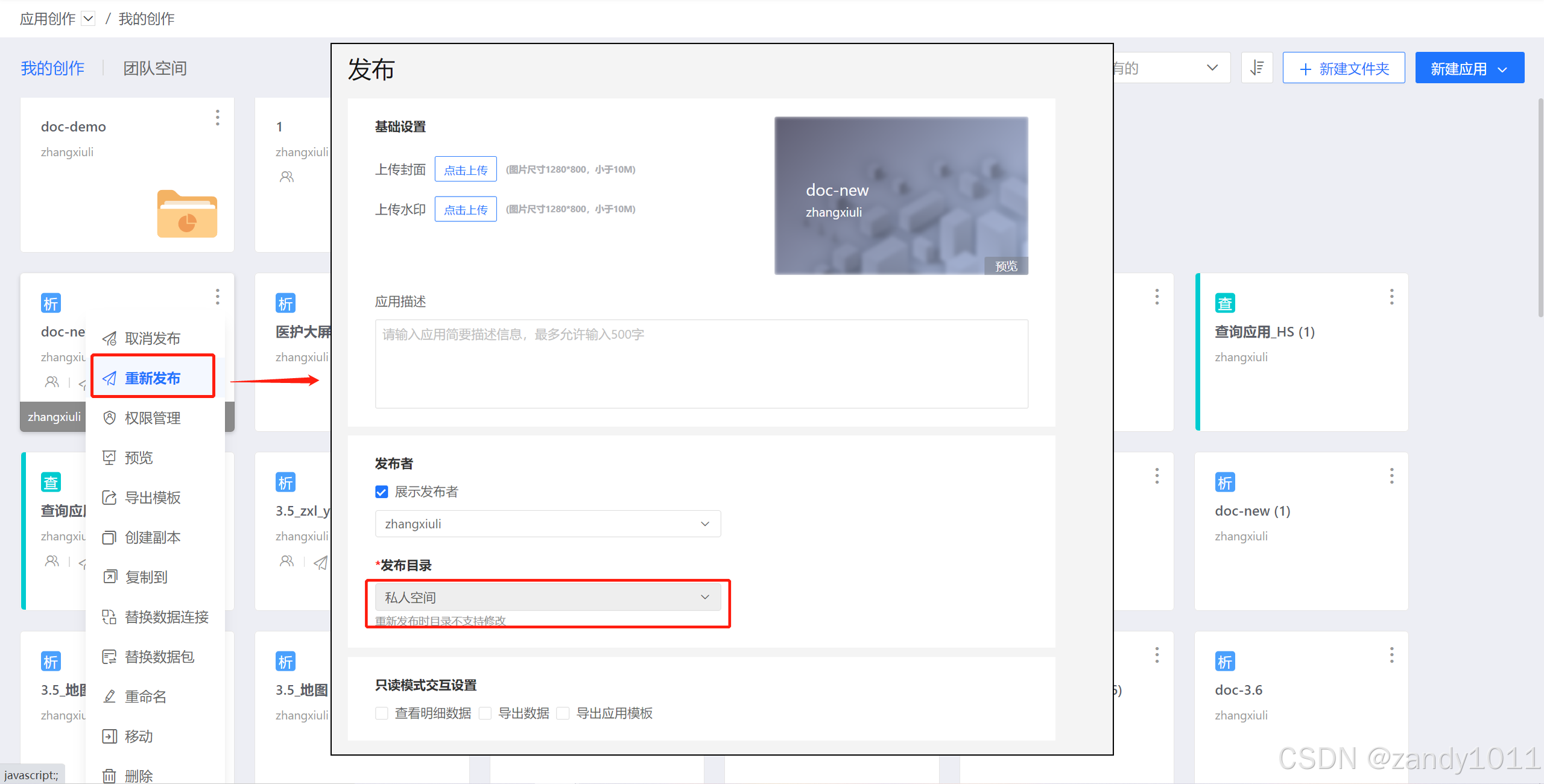Open three-dot menu on 查询应用_HS (1) card
The image size is (1544, 784).
1391,297
